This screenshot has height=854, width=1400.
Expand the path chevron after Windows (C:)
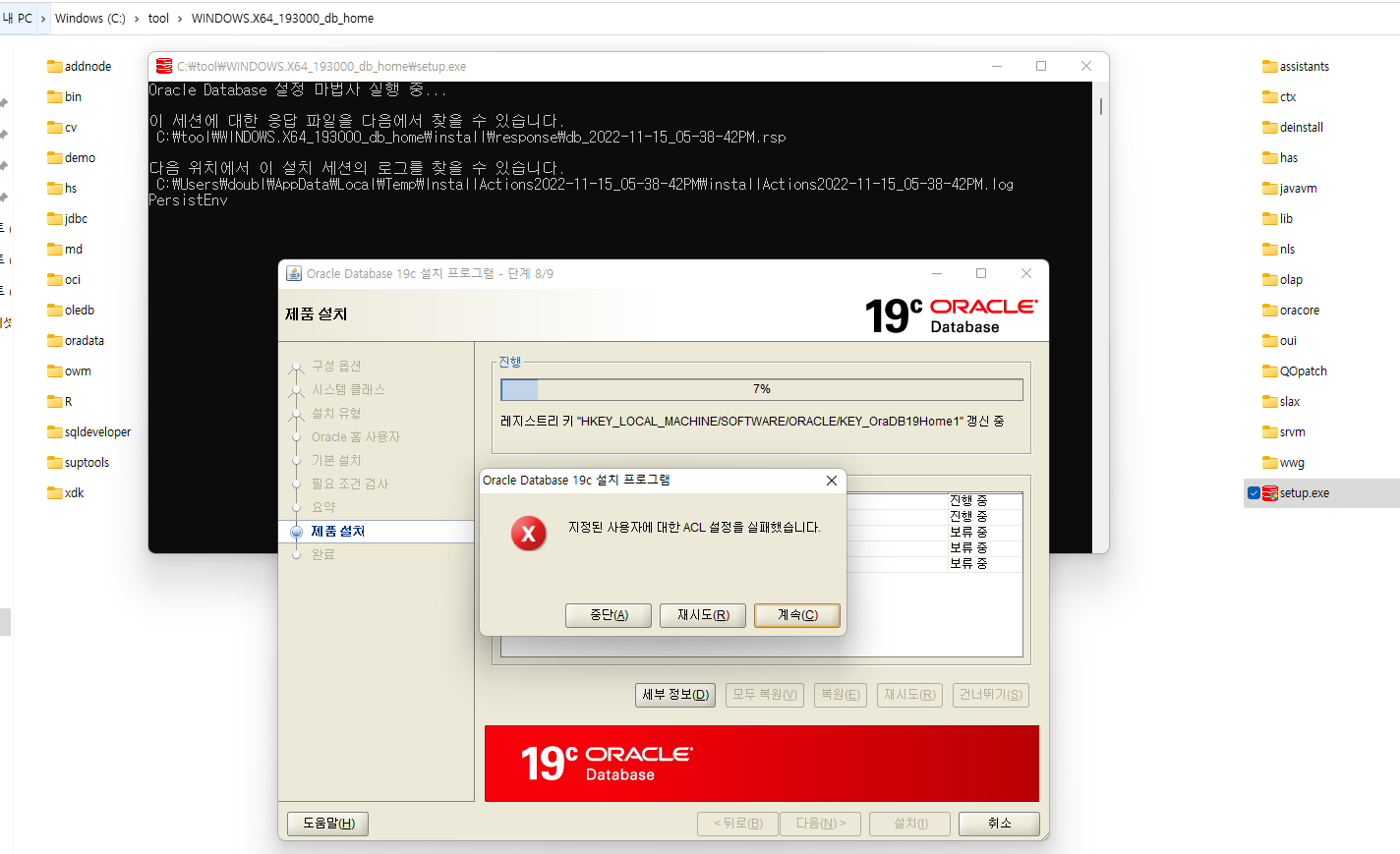[x=136, y=19]
